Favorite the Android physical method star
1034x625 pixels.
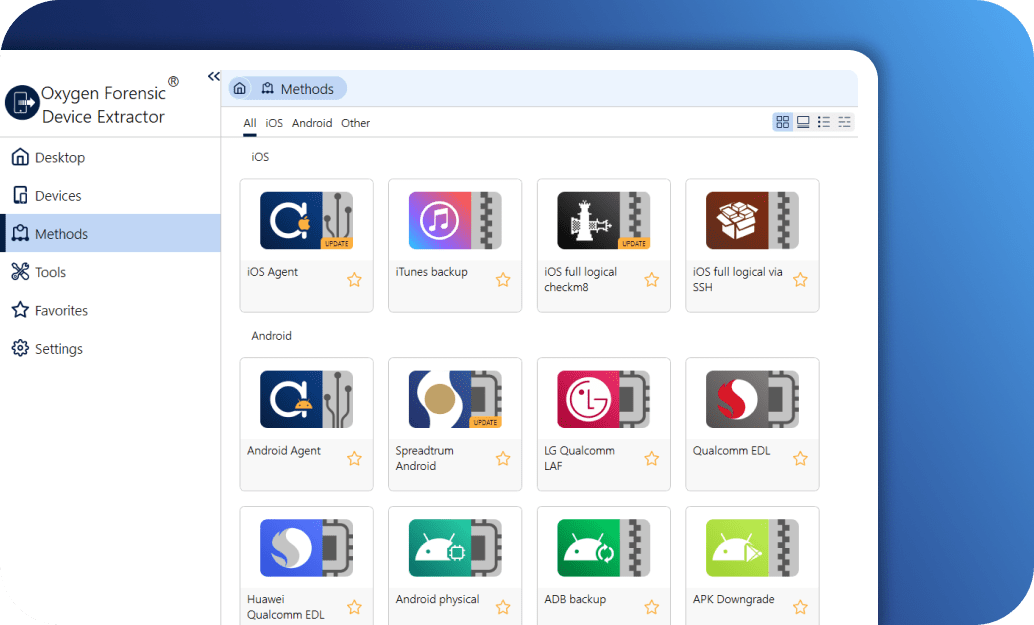click(x=503, y=607)
